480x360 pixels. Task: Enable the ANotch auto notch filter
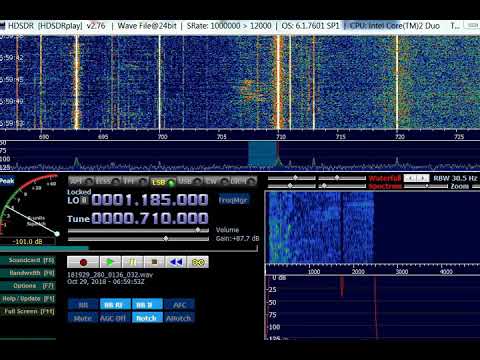coord(179,318)
